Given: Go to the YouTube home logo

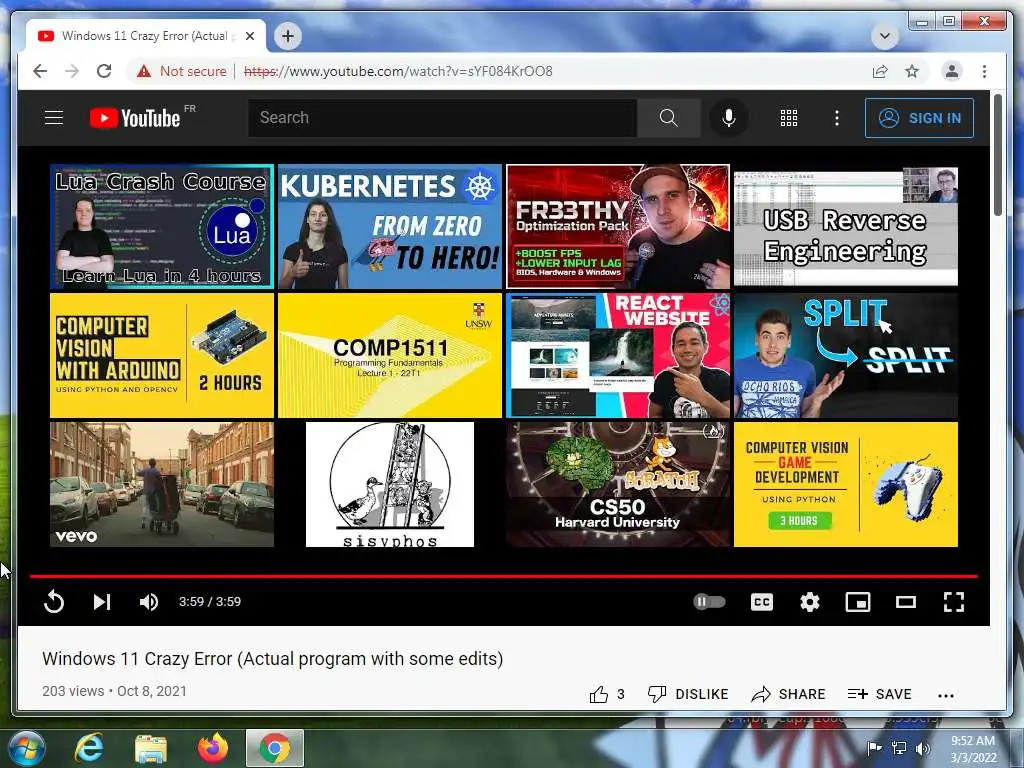Looking at the screenshot, I should coord(135,118).
